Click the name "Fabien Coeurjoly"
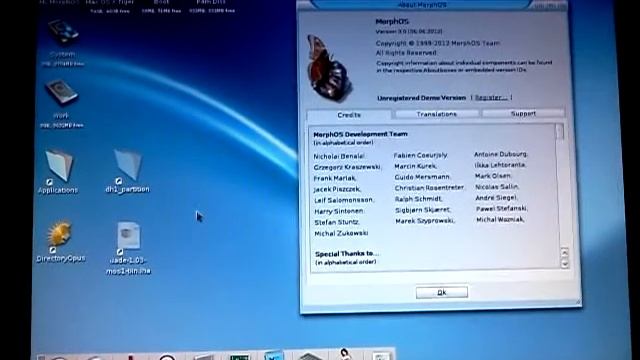 421,155
